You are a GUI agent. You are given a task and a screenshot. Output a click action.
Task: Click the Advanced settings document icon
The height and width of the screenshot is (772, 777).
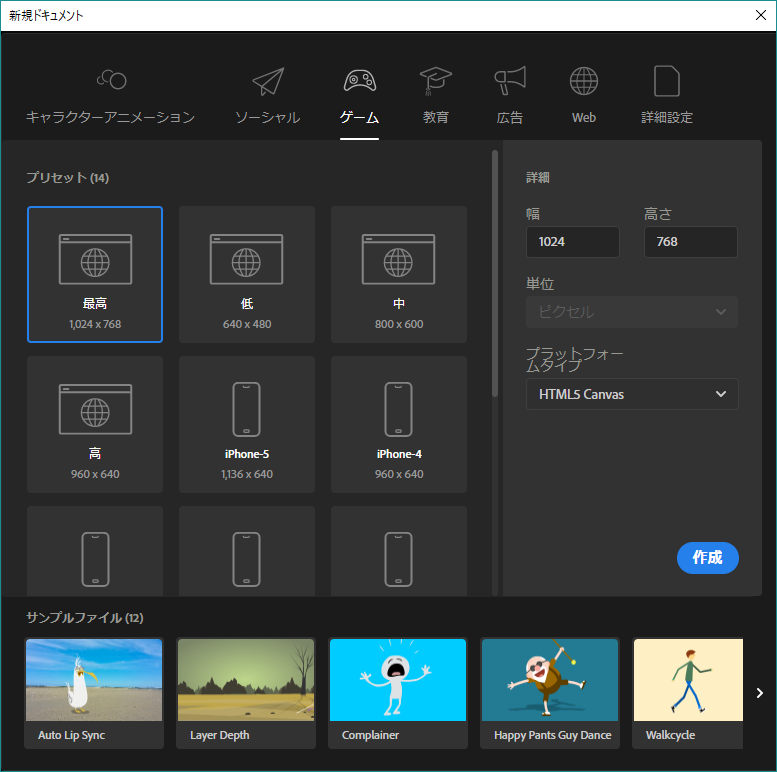666,81
